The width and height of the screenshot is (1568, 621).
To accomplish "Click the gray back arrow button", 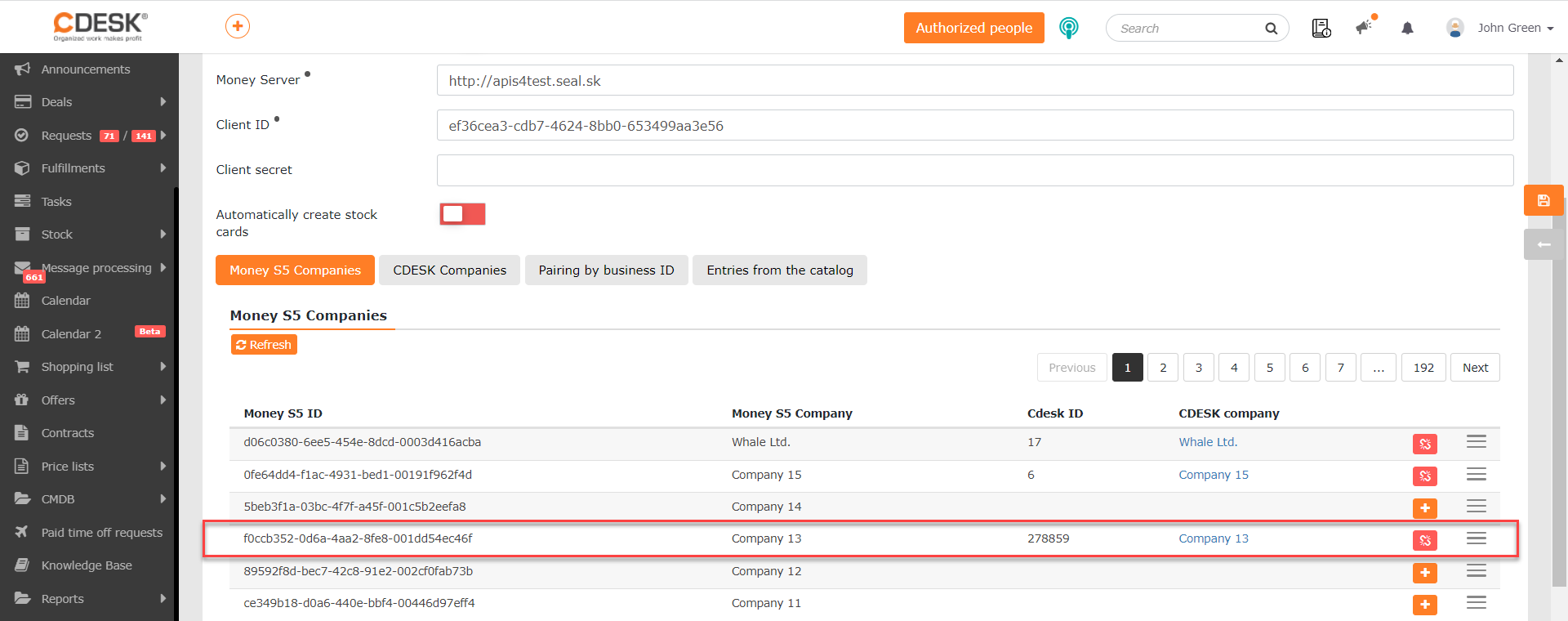I will click(1543, 244).
